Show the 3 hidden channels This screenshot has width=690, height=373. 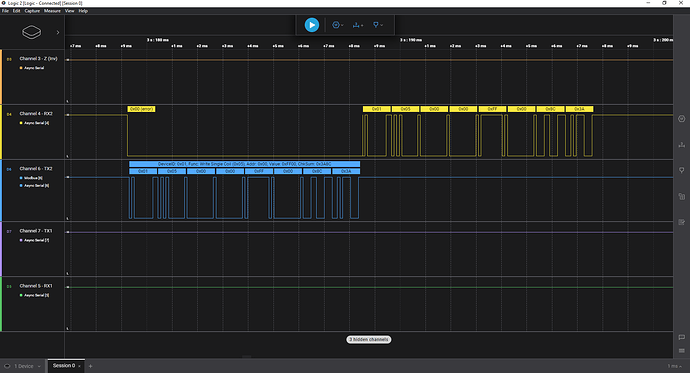tap(369, 340)
